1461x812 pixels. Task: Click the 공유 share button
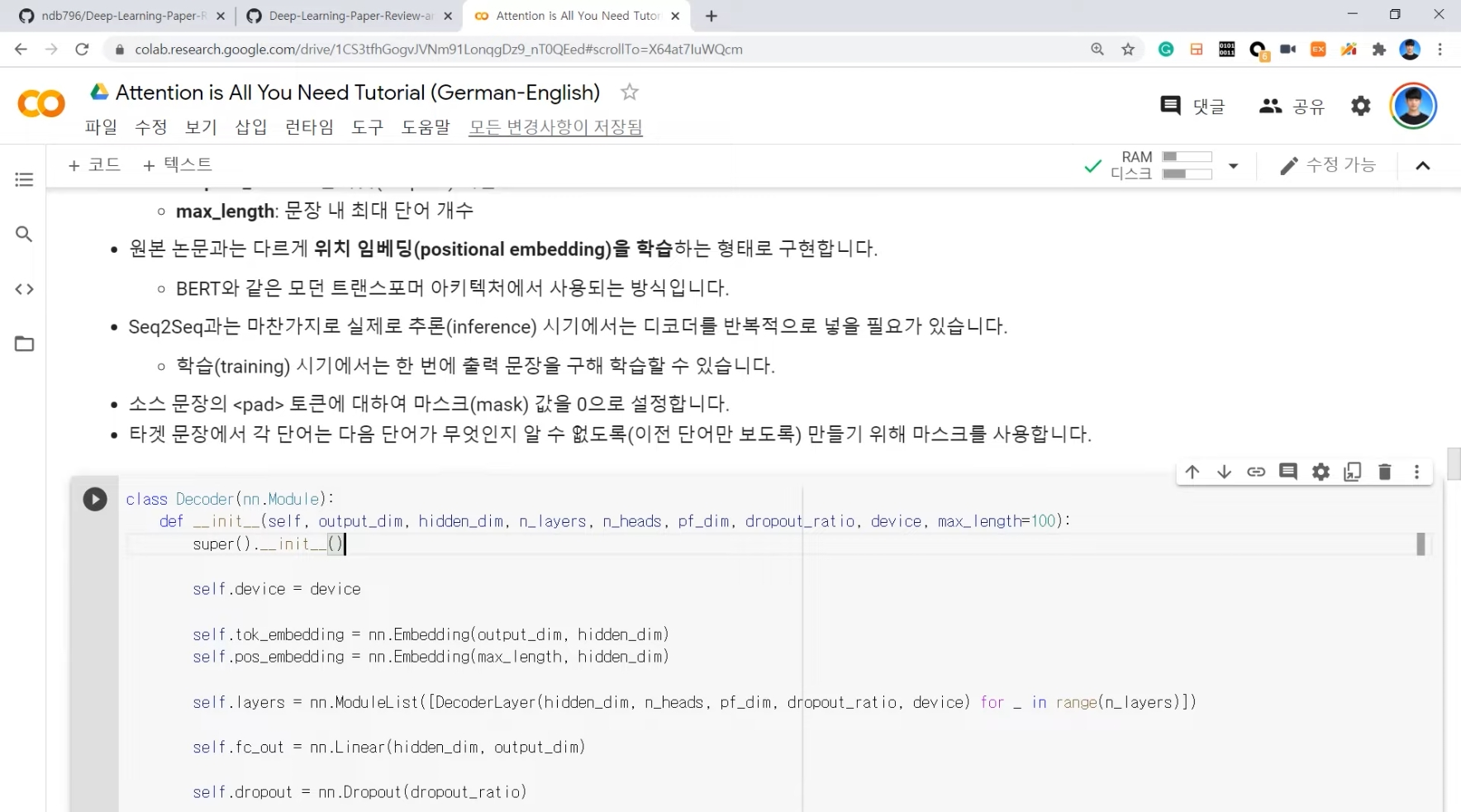pos(1292,106)
